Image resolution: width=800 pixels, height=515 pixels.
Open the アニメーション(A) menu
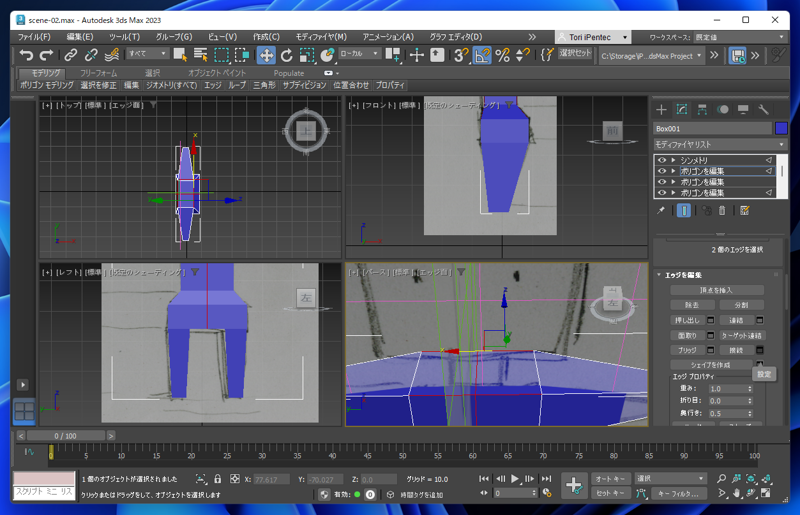[388, 37]
